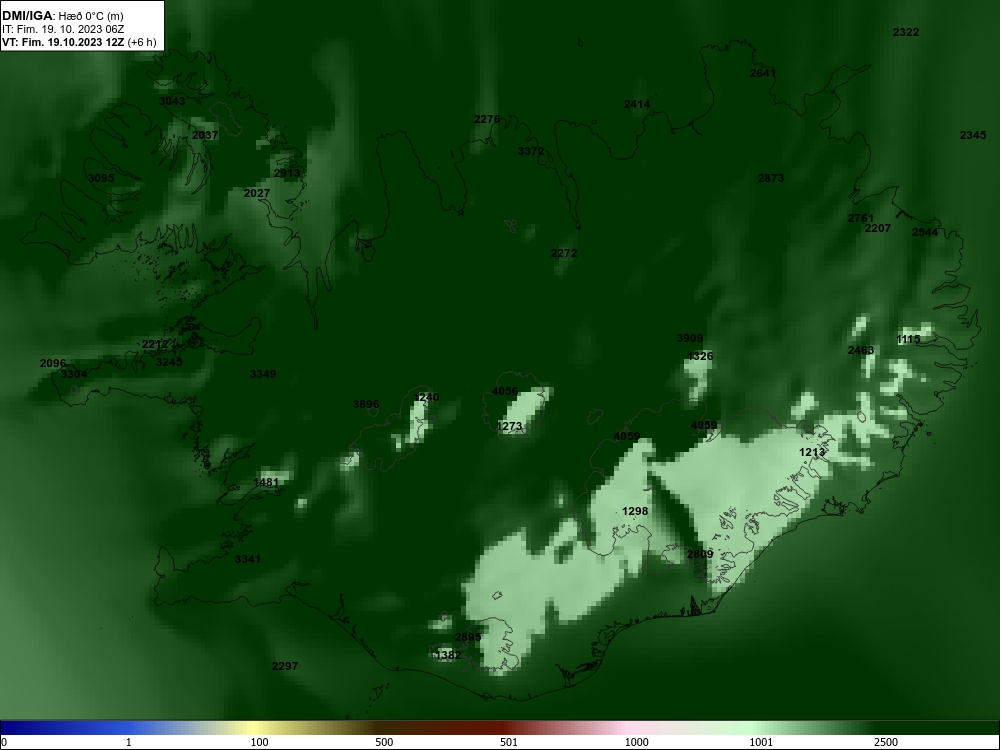
Task: Click the legend label 501
Action: point(509,742)
